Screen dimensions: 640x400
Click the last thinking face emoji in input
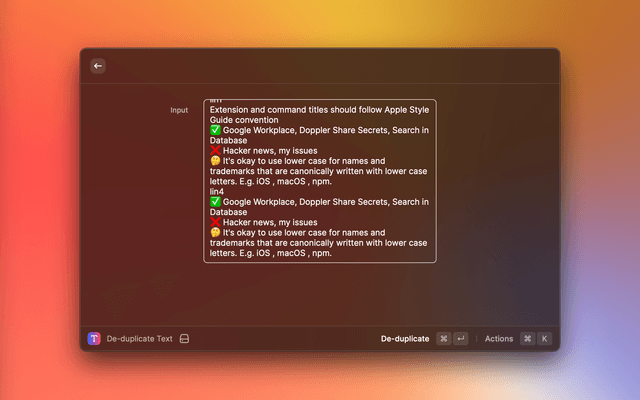(x=215, y=232)
